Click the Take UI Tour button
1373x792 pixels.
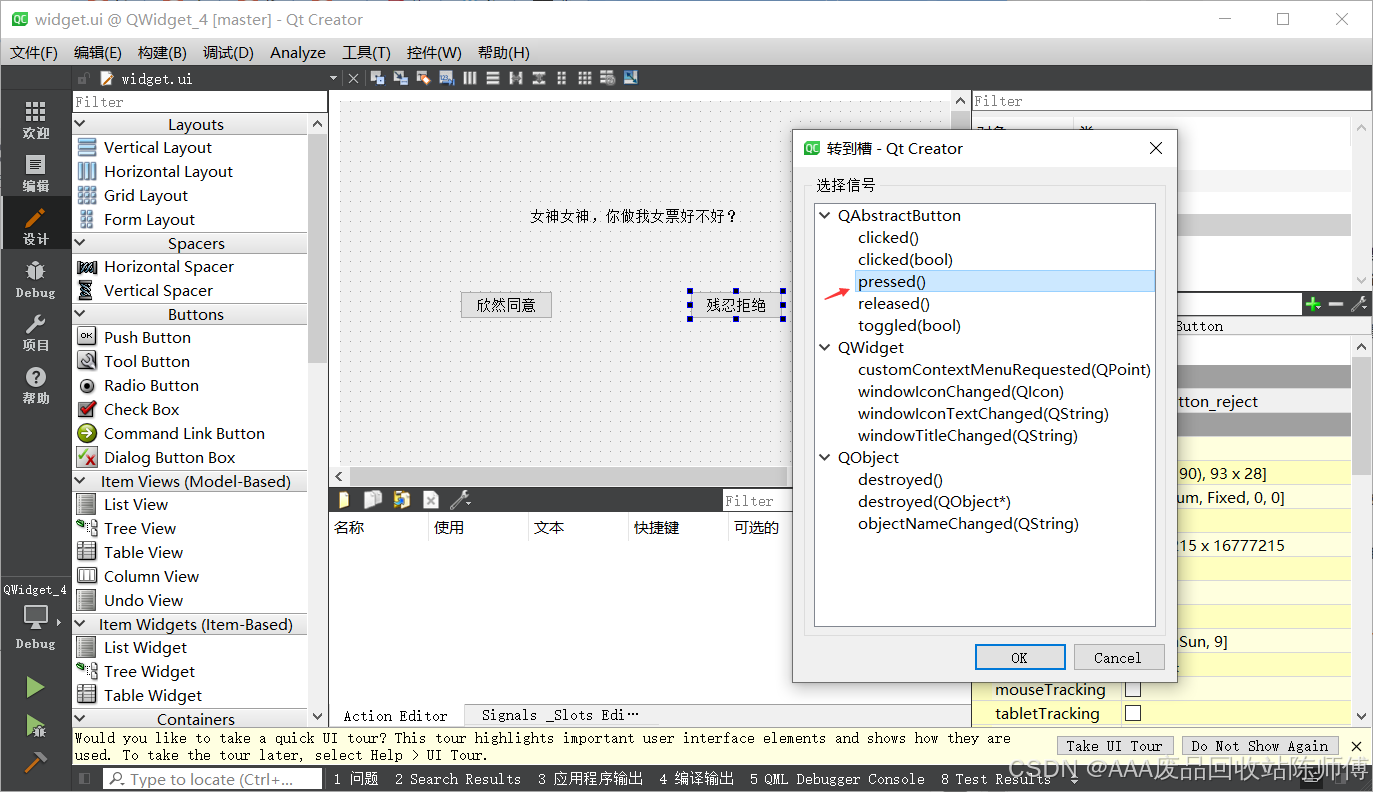[1114, 746]
